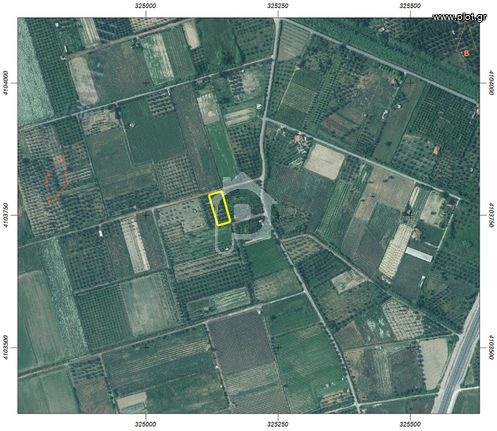Select the top 325500 coordinate label
This screenshot has height=431, width=497.
click(x=410, y=6)
